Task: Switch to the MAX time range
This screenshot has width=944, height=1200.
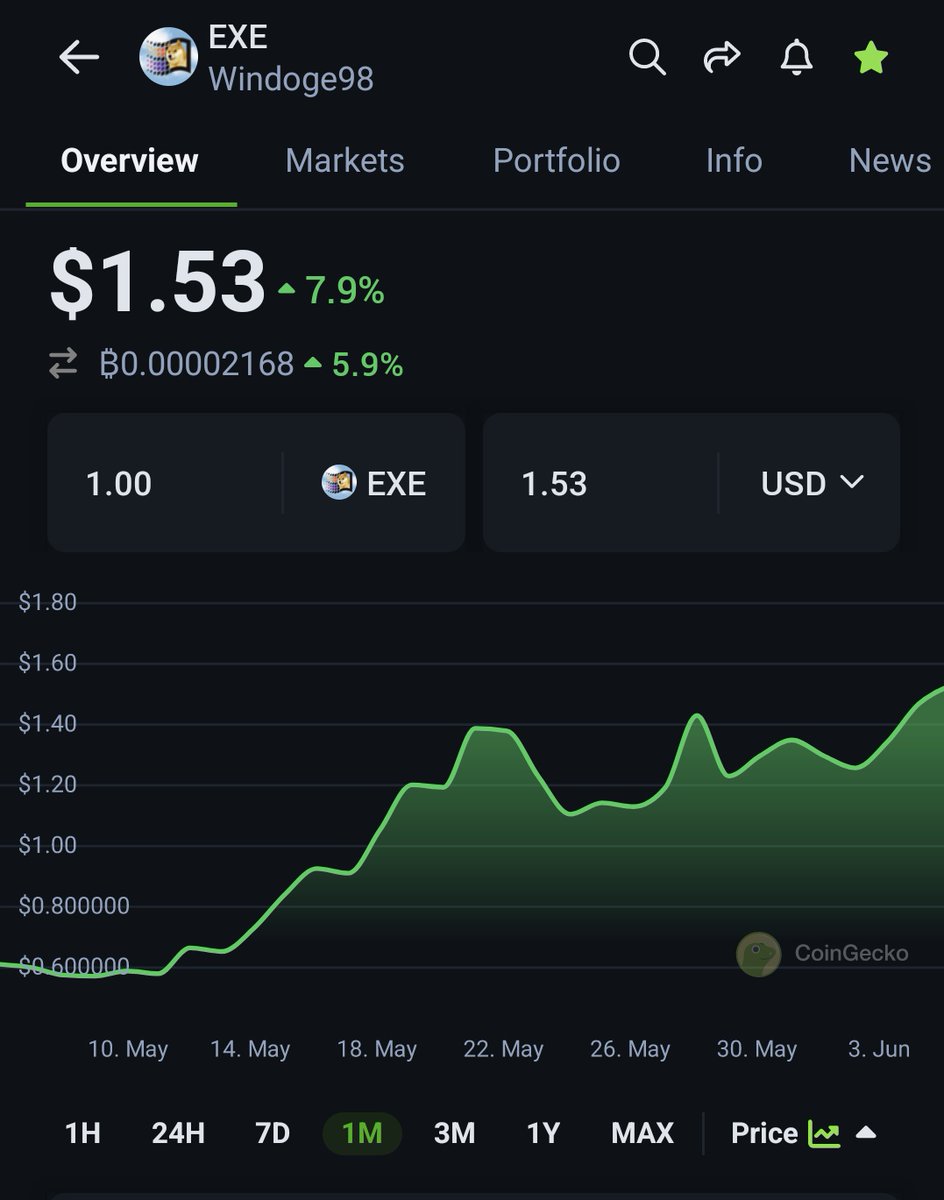Action: click(x=642, y=1133)
